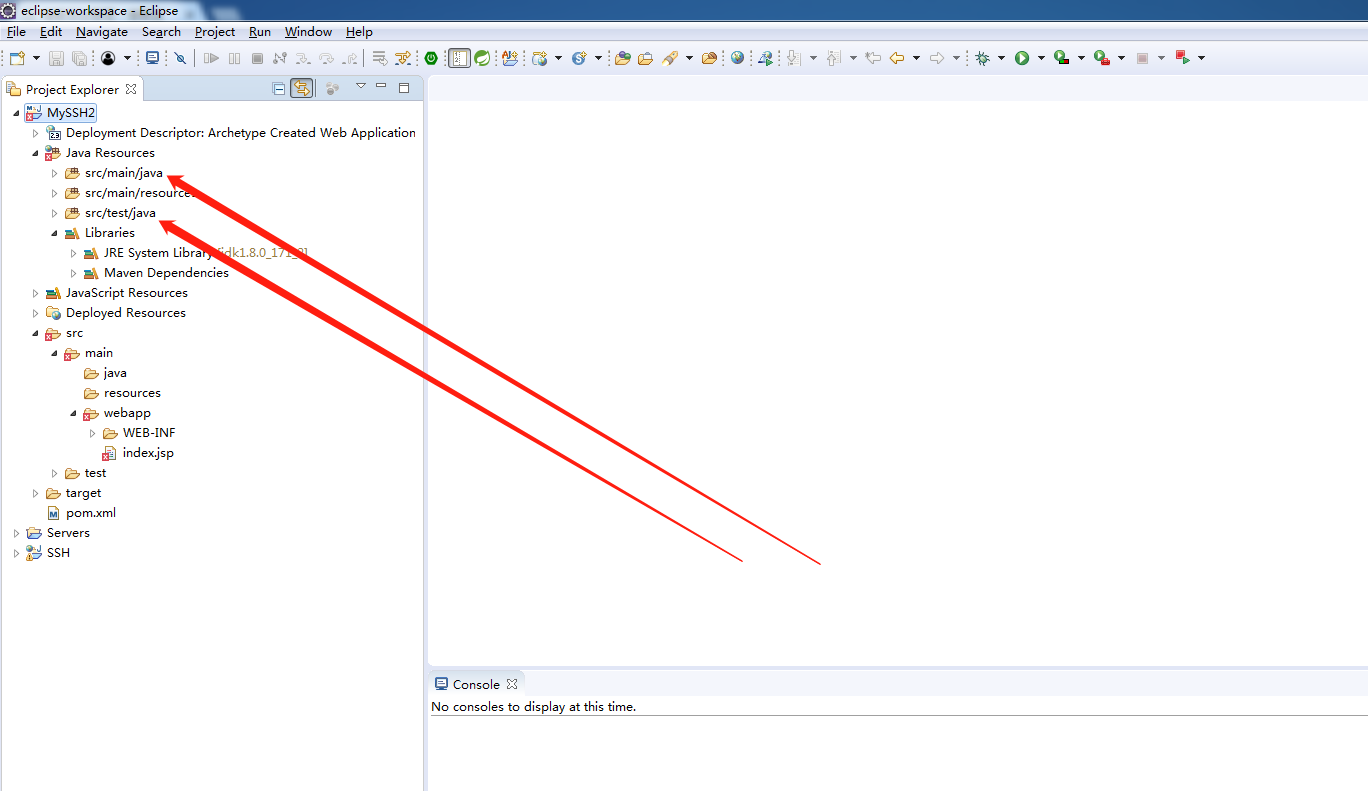Click the Back navigation arrow
Viewport: 1368px width, 791px height.
(x=897, y=58)
